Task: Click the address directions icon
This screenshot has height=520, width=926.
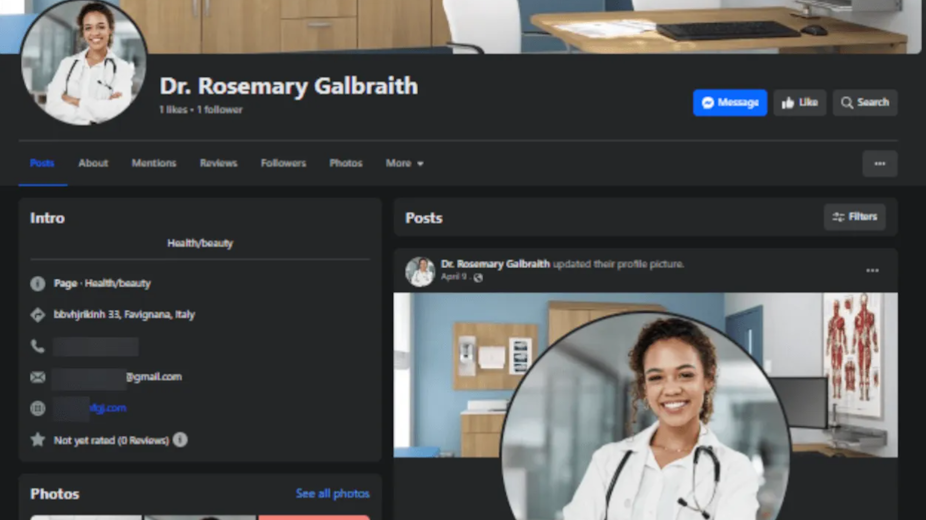Action: [x=38, y=315]
